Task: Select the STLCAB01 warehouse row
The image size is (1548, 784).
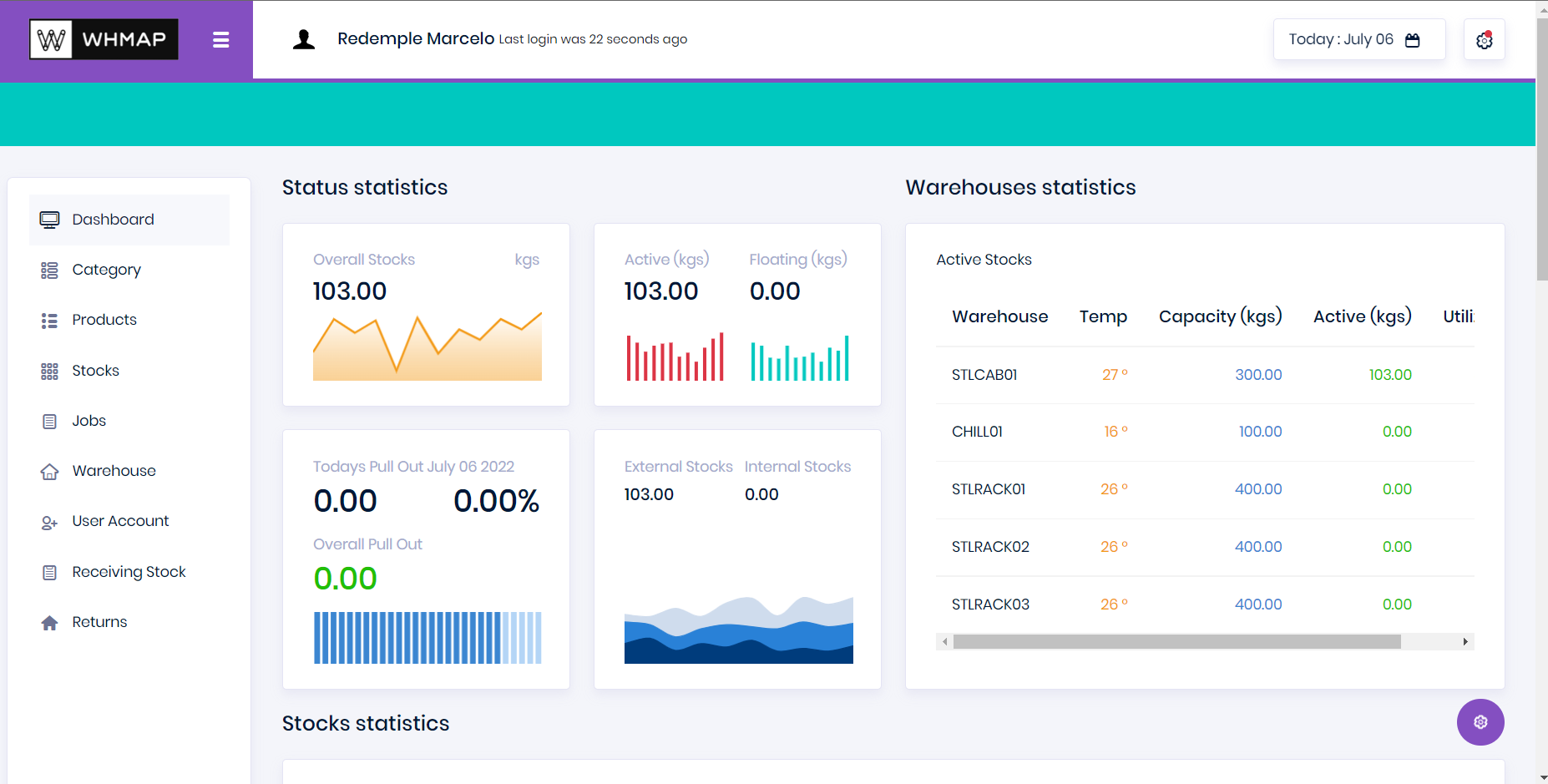Action: [x=984, y=375]
